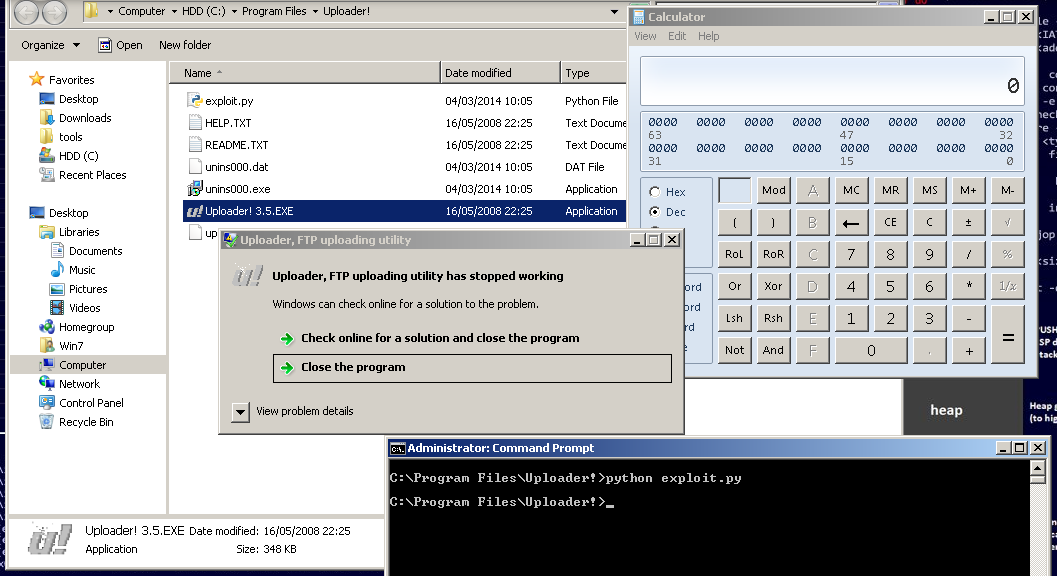This screenshot has height=576, width=1057.
Task: Select the Uploader! 3.5.EXE application icon
Action: pos(195,211)
